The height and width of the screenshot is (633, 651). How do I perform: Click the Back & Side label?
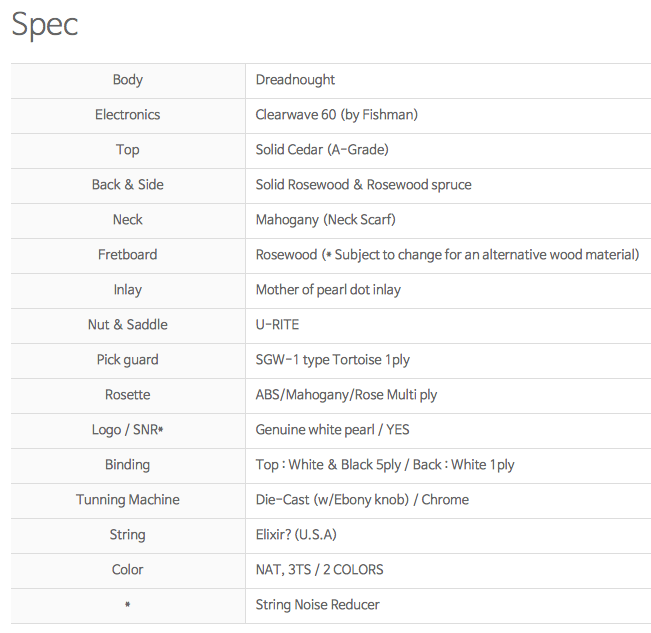(x=128, y=185)
